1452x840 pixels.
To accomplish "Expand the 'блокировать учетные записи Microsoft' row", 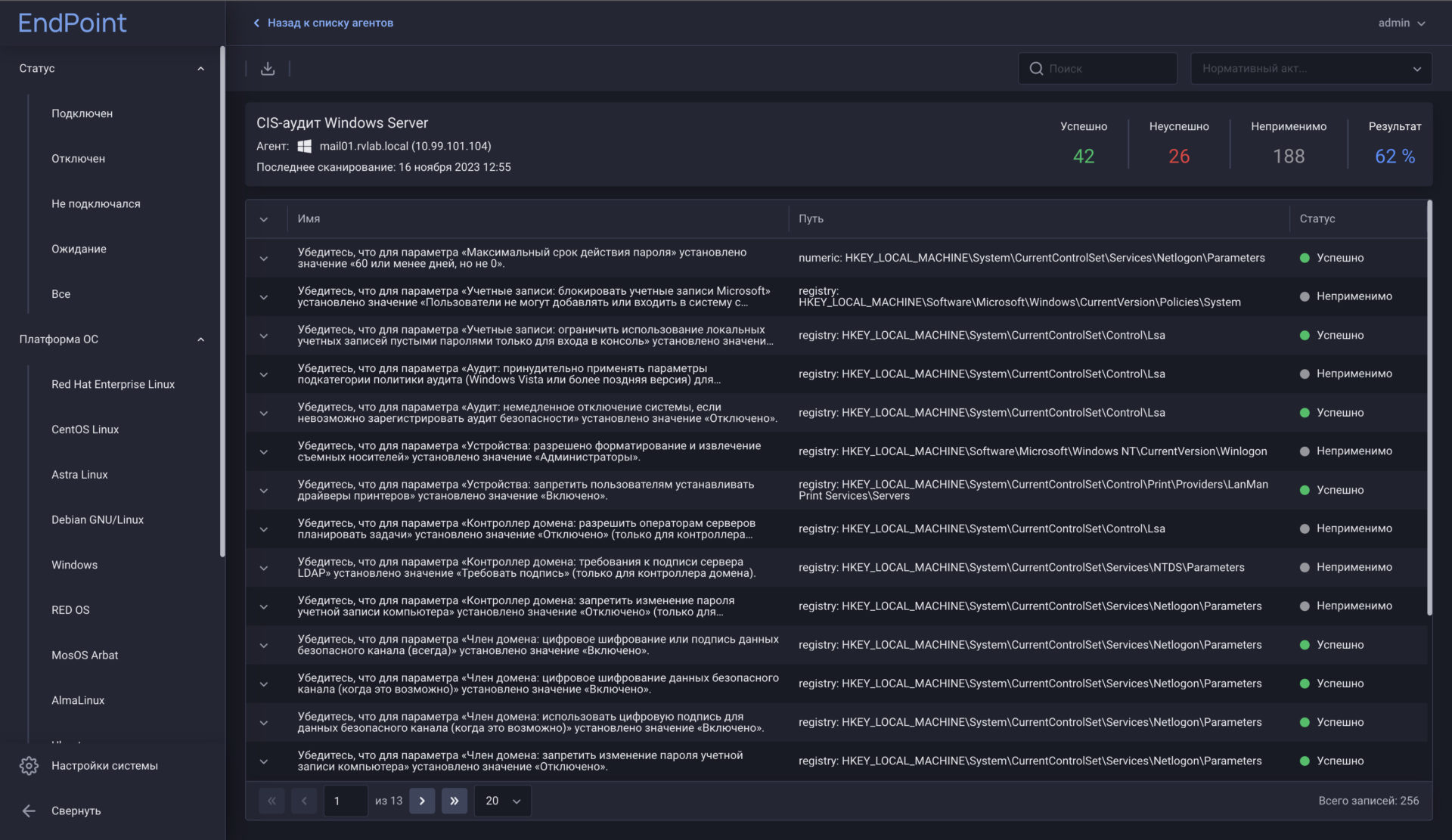I will (x=264, y=297).
